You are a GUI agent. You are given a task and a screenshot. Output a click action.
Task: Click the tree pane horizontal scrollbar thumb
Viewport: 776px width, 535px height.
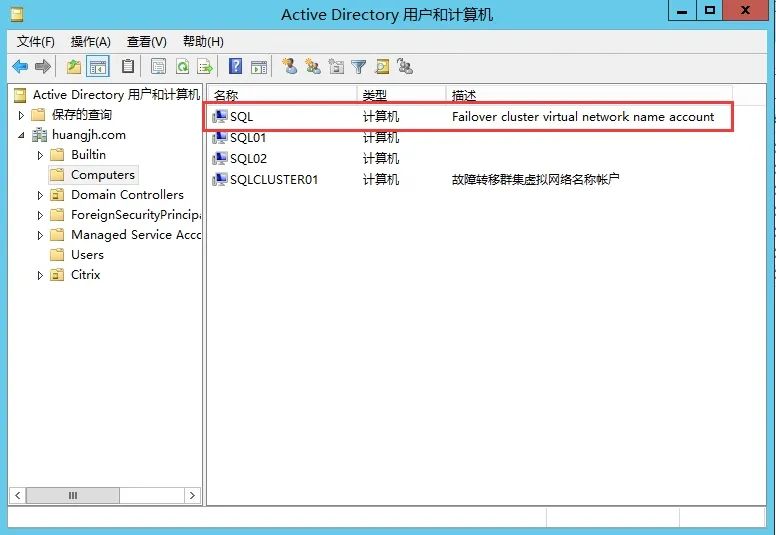point(73,495)
